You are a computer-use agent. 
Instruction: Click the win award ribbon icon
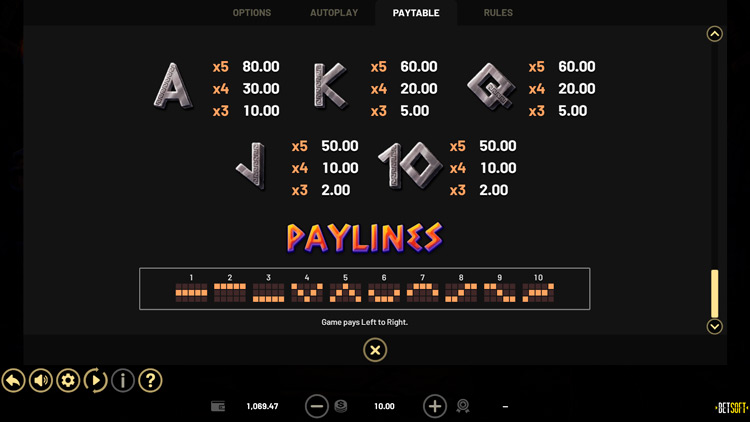click(463, 406)
